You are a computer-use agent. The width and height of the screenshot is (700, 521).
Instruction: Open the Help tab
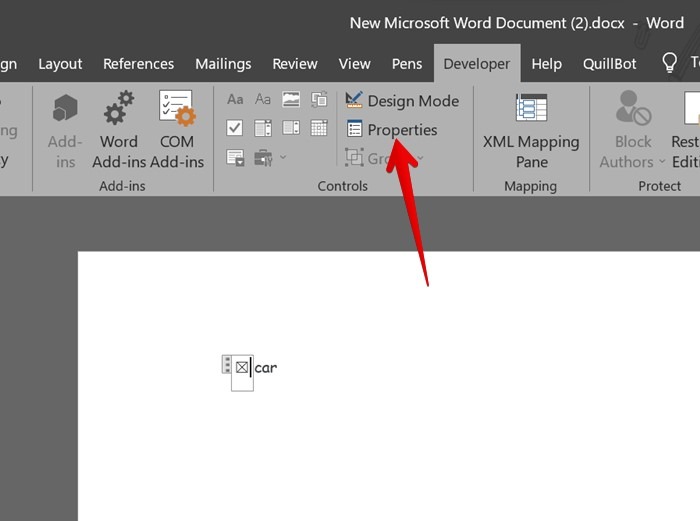coord(546,64)
